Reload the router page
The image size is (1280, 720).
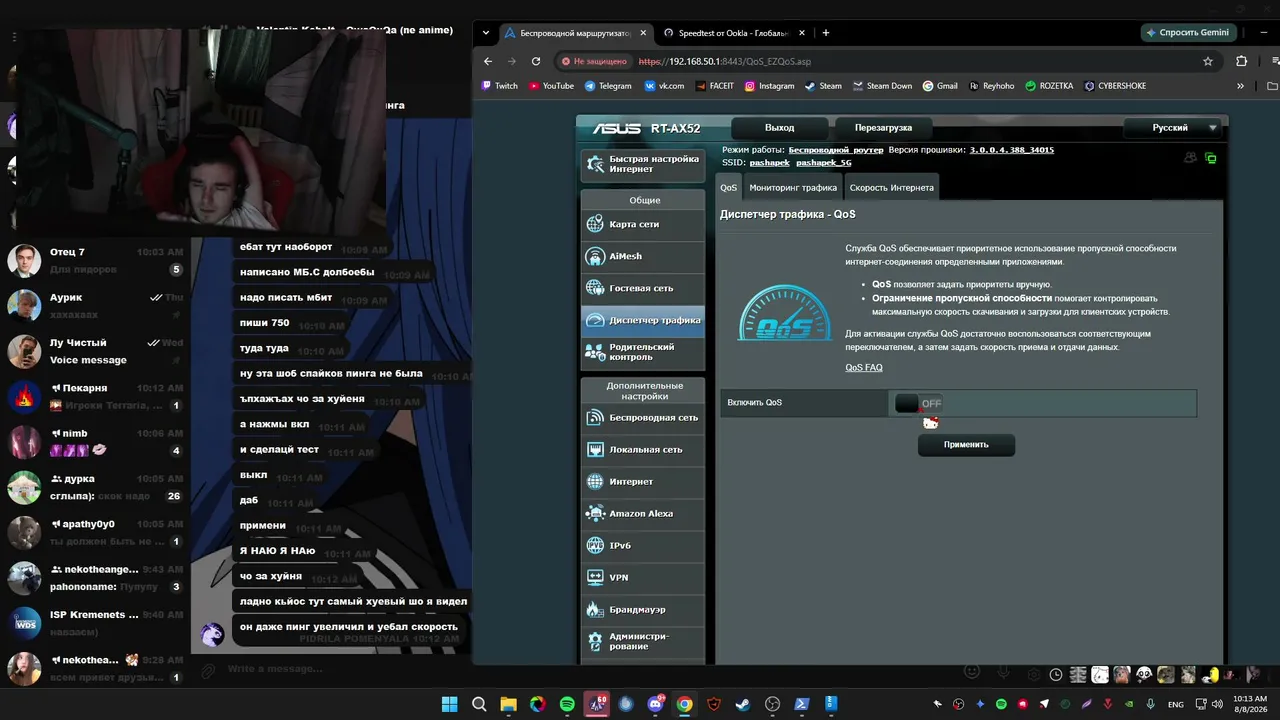tap(536, 61)
